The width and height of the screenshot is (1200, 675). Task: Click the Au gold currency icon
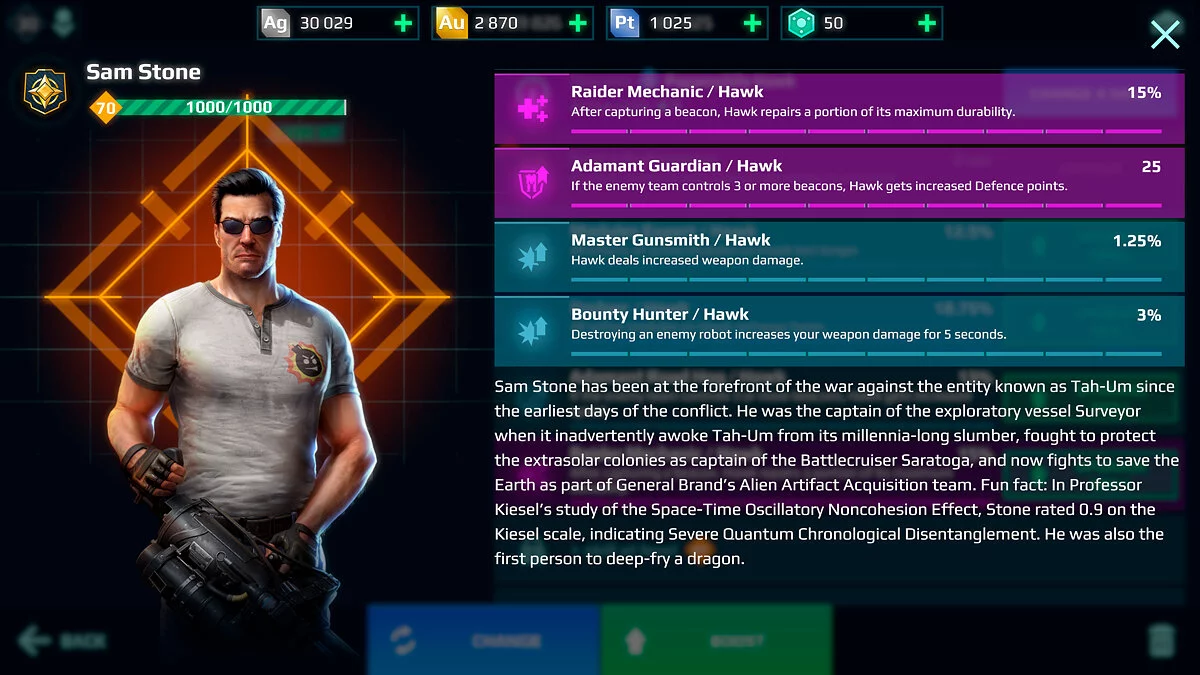[x=452, y=23]
